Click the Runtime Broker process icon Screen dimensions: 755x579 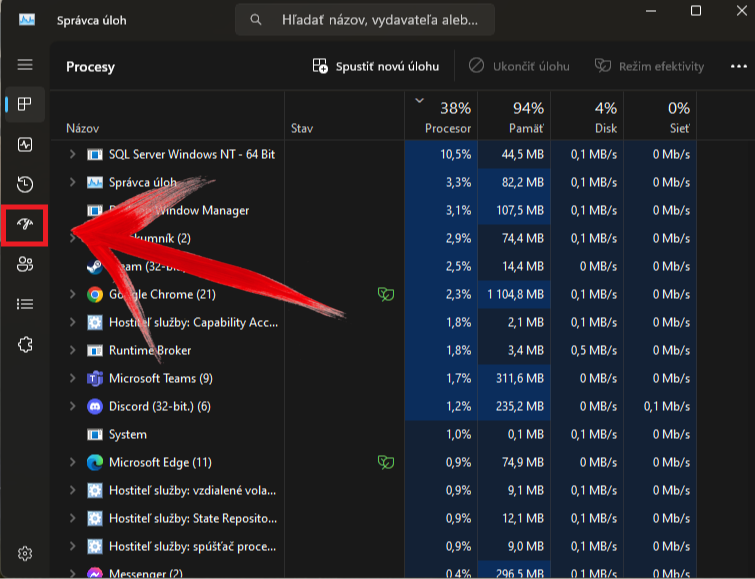(x=95, y=351)
